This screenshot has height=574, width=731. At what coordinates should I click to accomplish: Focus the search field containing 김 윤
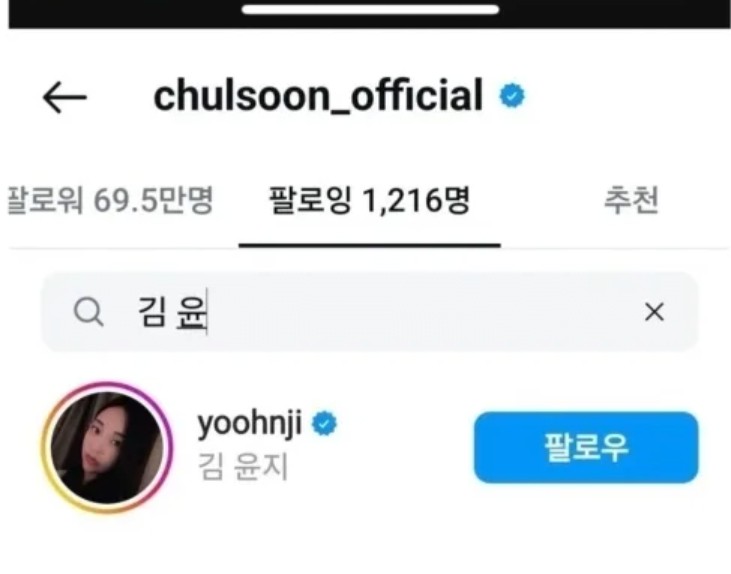coord(370,311)
